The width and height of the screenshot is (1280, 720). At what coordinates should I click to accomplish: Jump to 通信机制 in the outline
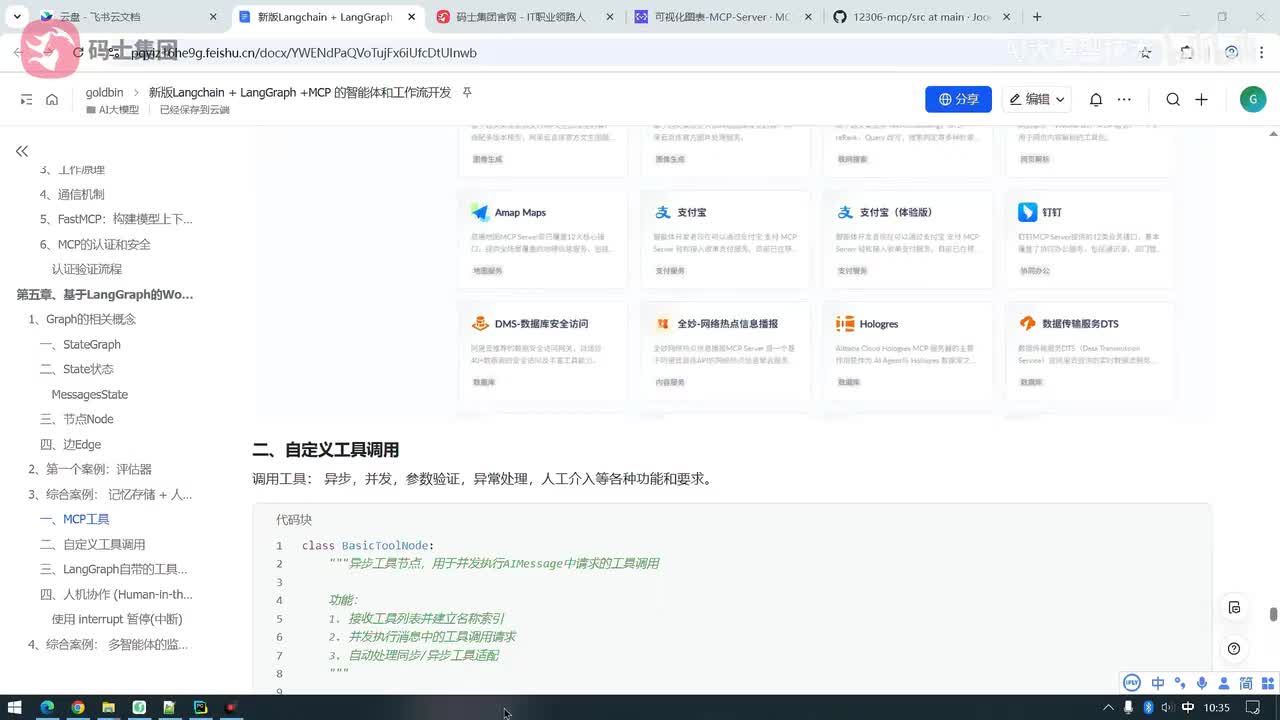[72, 194]
